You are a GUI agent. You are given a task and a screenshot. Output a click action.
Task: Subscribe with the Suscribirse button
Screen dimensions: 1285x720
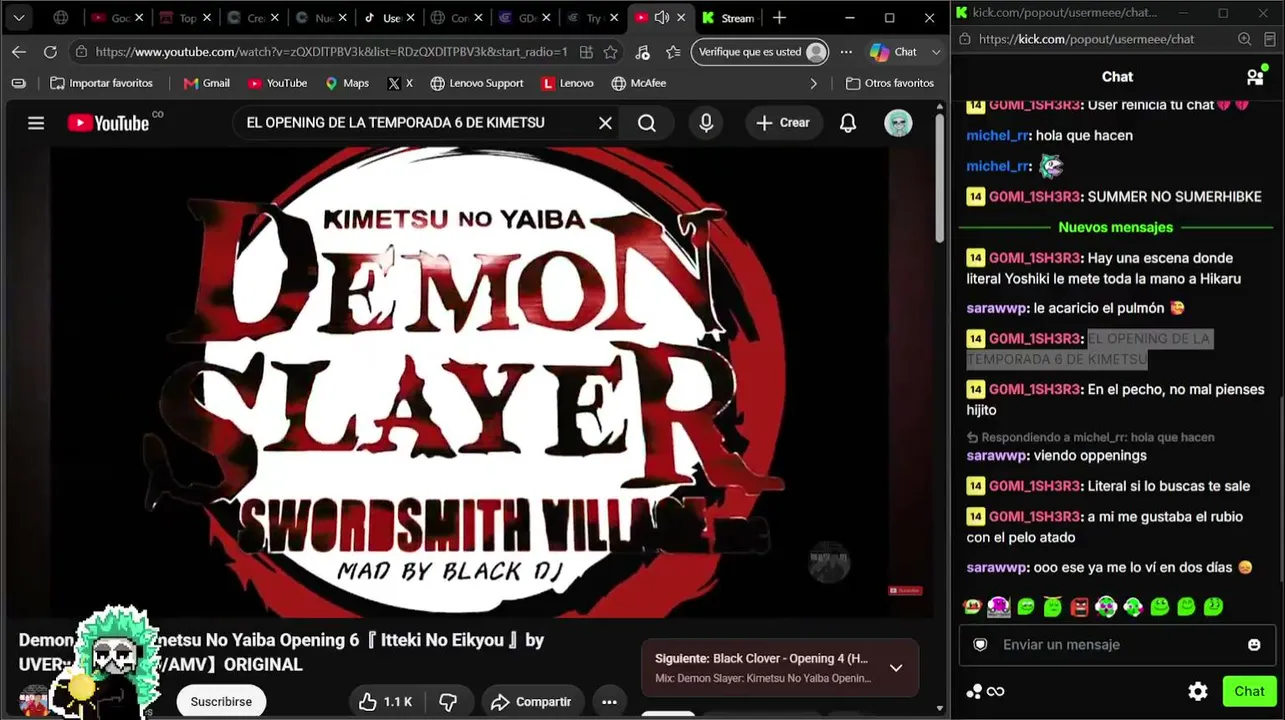[x=221, y=702]
